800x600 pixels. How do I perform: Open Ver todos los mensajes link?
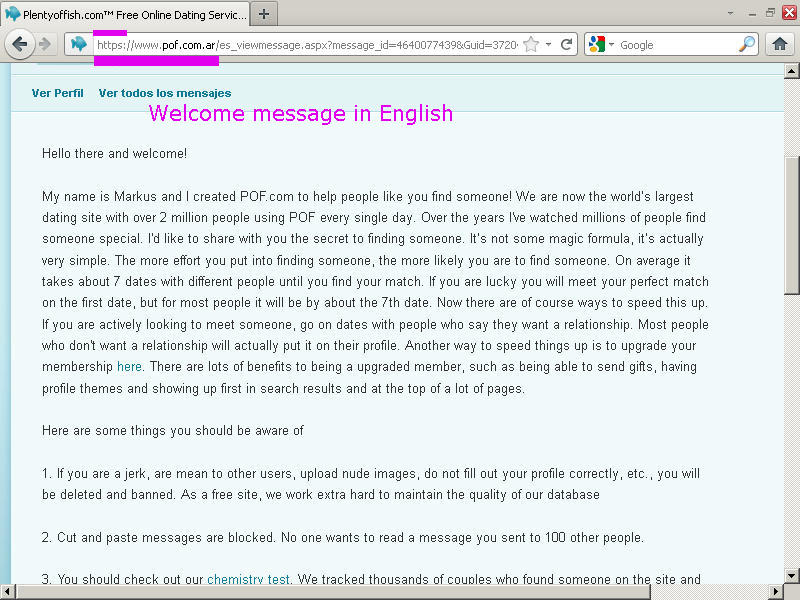165,93
